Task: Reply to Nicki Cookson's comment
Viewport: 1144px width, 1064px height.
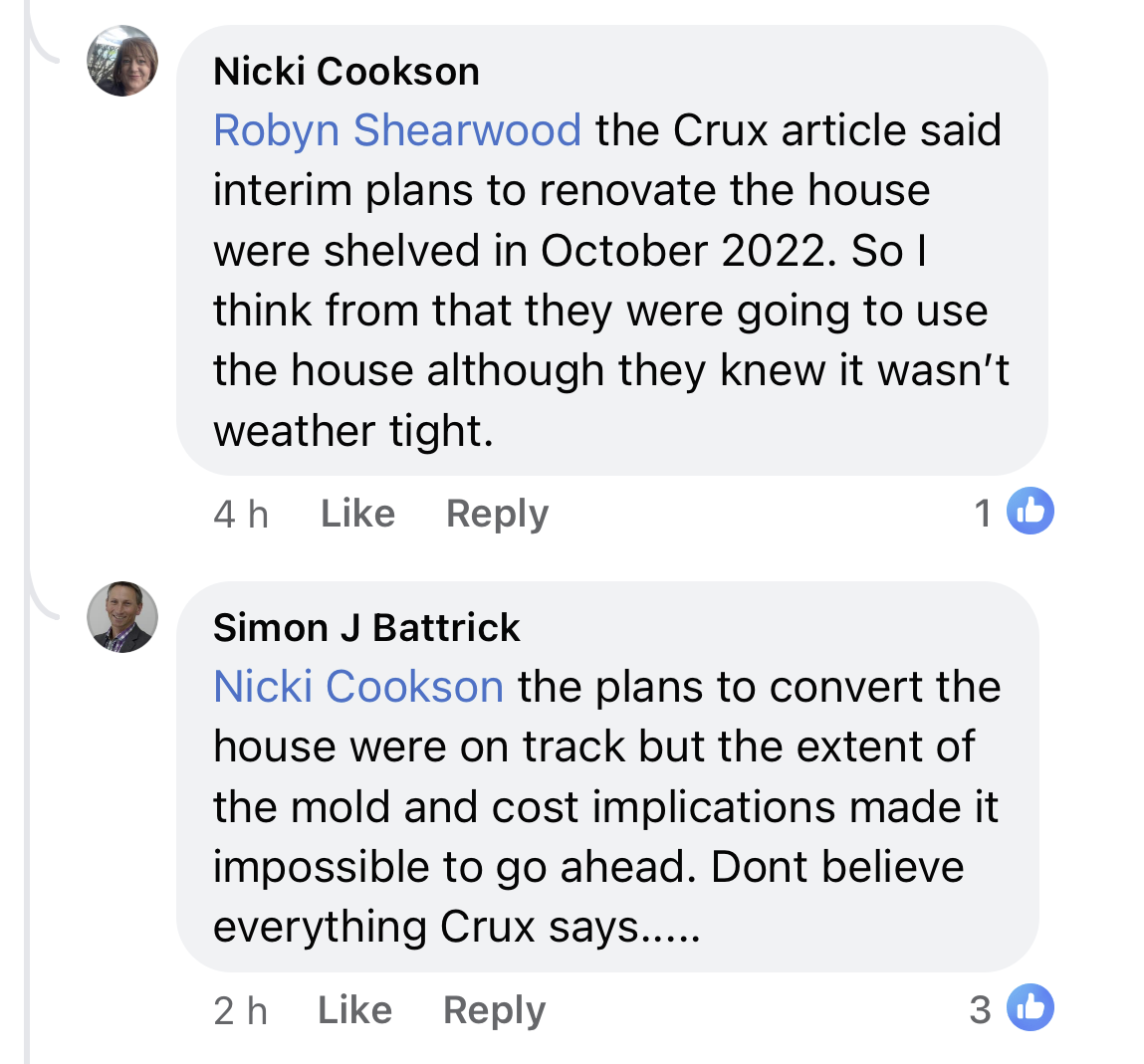Action: 497,514
